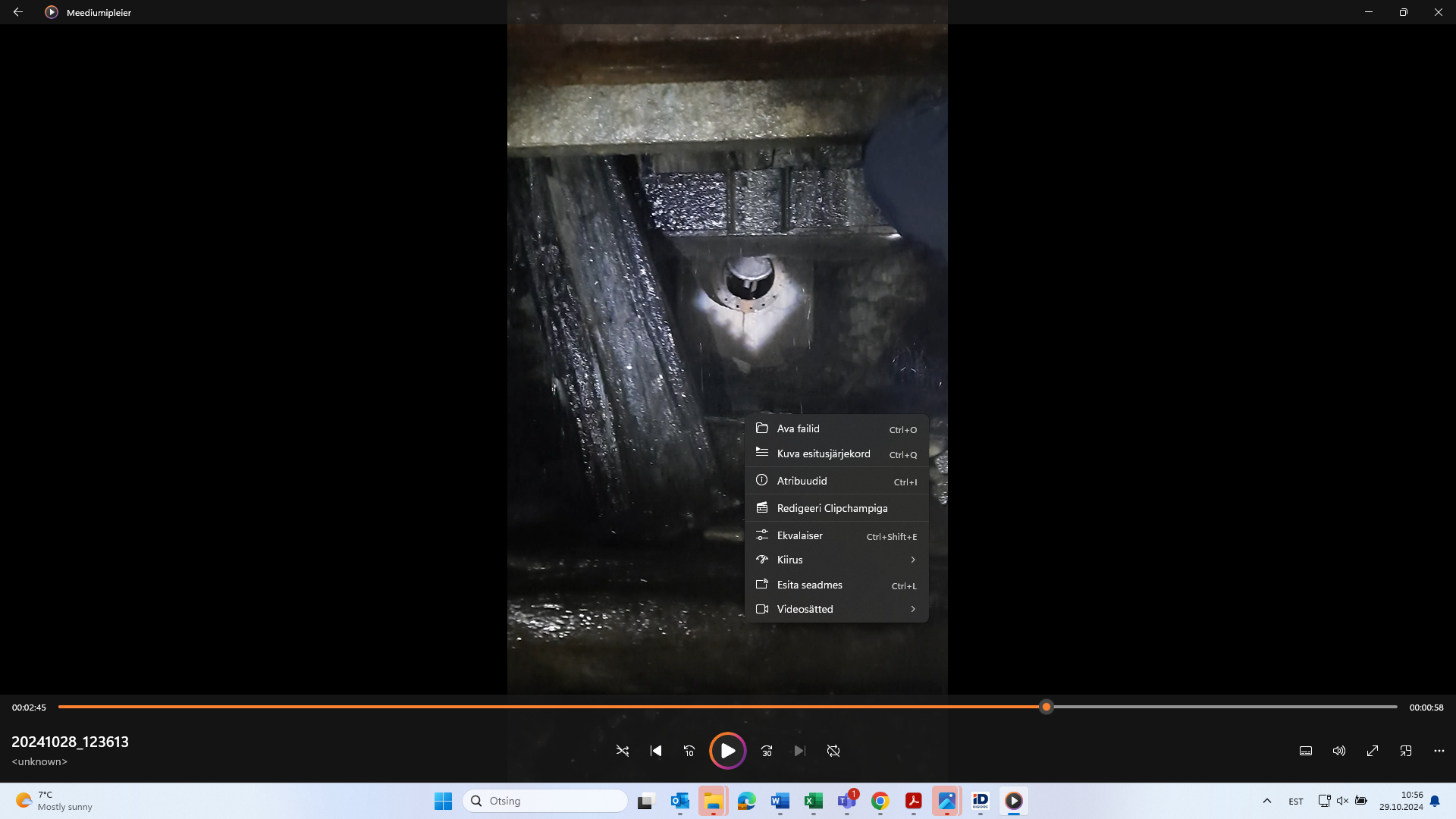The height and width of the screenshot is (819, 1456).
Task: Toggle the repeat loop button
Action: click(x=833, y=751)
